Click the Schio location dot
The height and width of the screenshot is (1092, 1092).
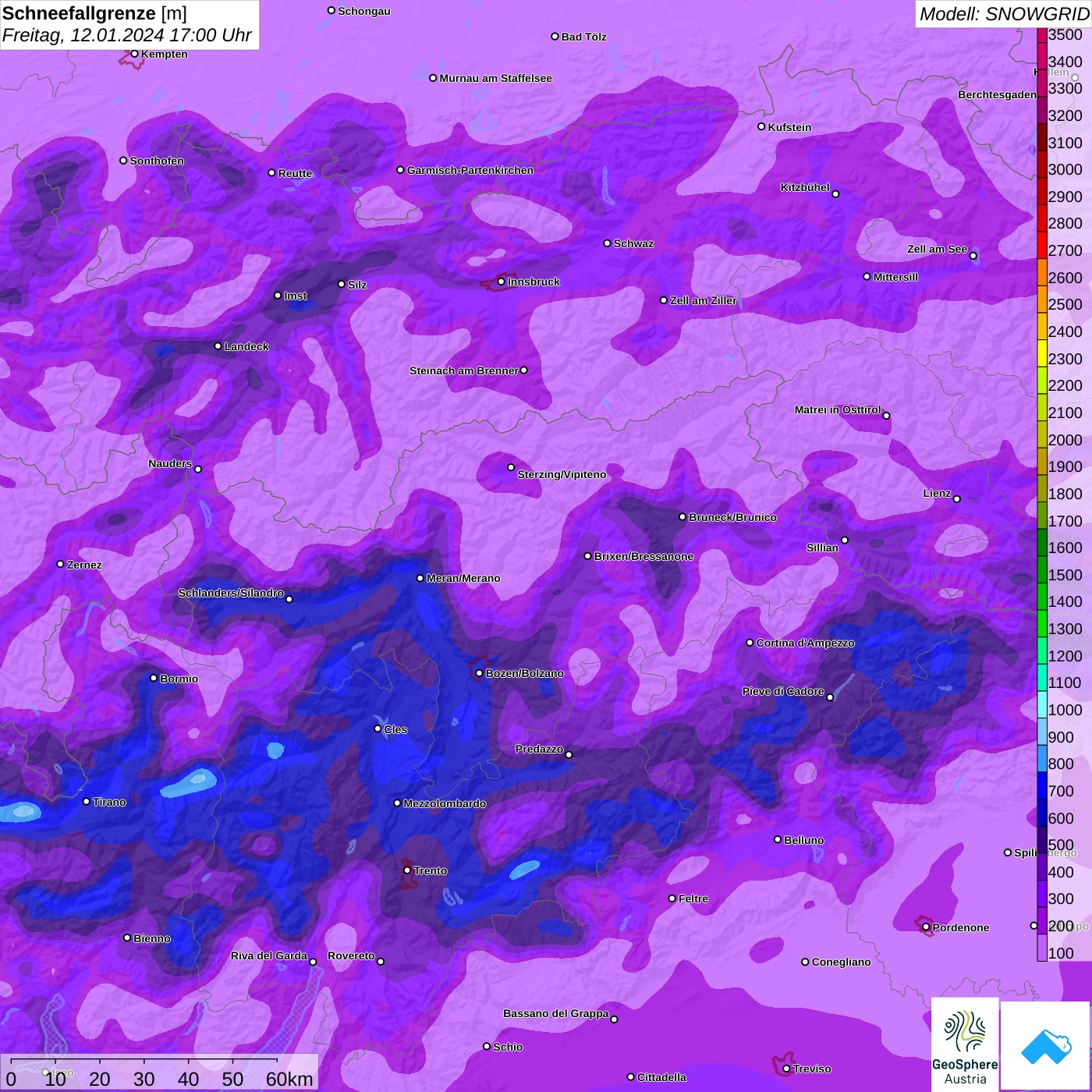(487, 1047)
